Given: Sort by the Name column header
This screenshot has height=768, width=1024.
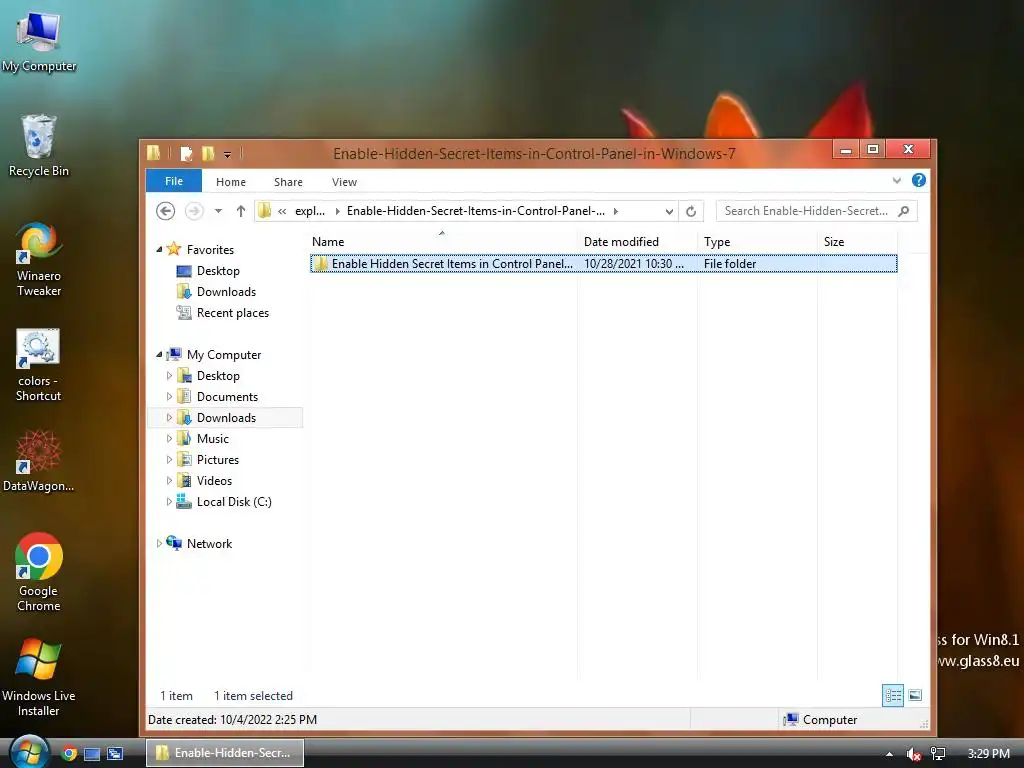Looking at the screenshot, I should pyautogui.click(x=443, y=242).
